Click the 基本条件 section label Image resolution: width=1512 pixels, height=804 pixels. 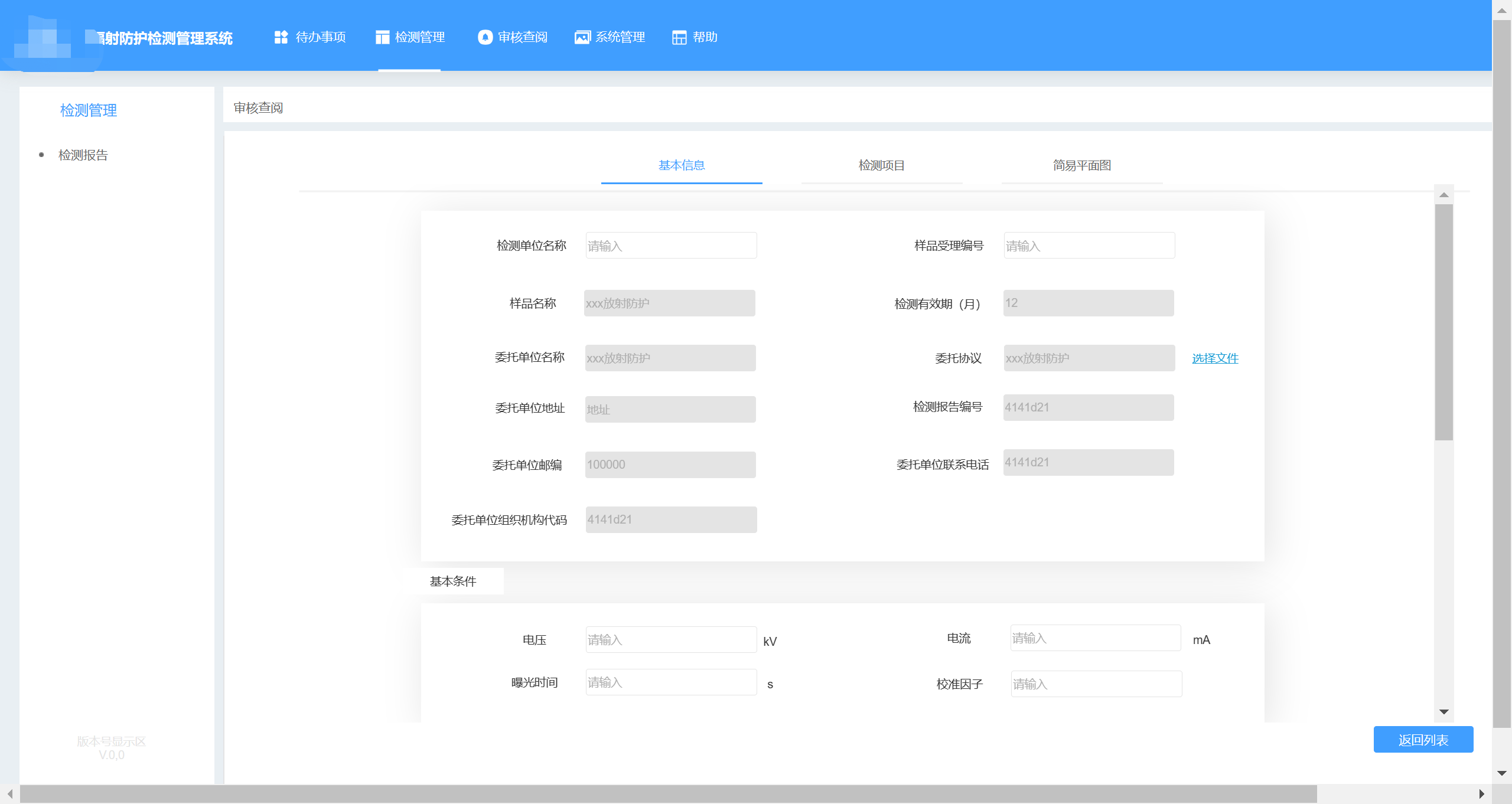pyautogui.click(x=453, y=581)
